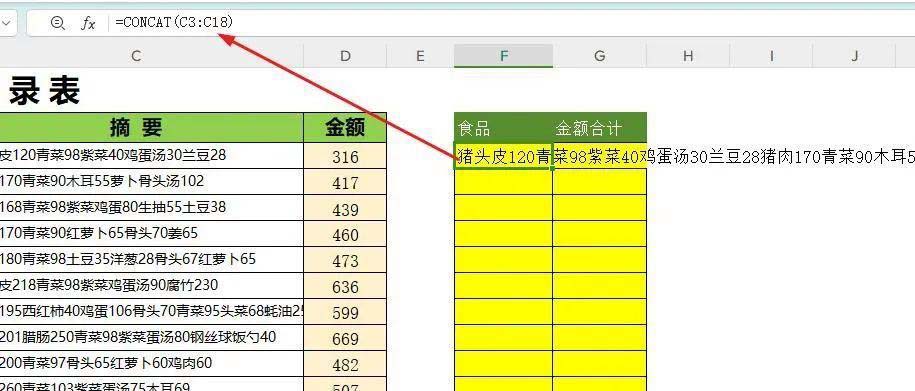
Task: Select the cell with amount 460
Action: coord(345,234)
